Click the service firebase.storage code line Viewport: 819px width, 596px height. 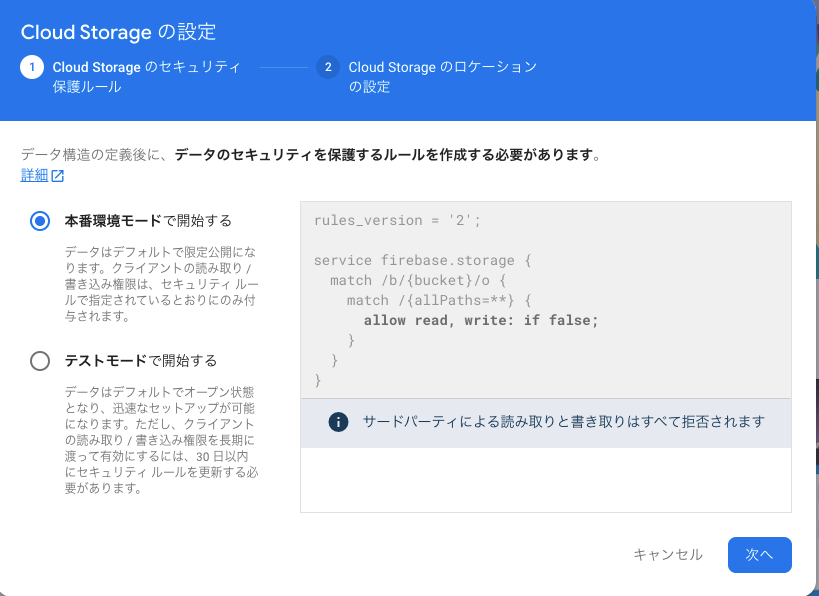[x=422, y=261]
